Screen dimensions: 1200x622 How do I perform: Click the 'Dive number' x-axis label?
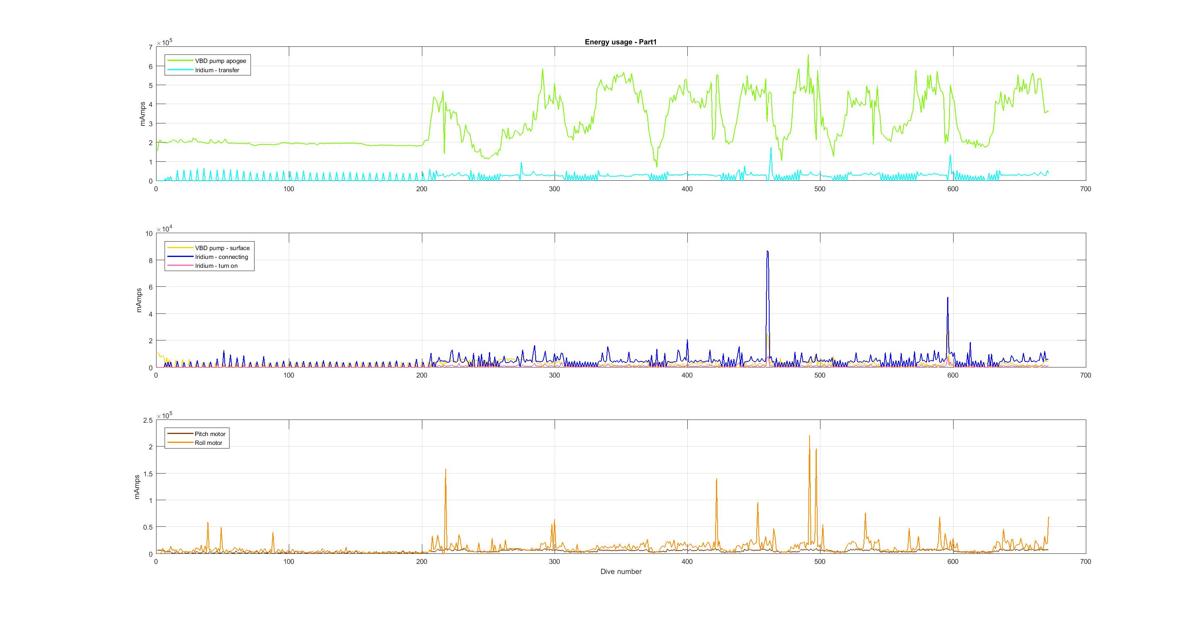621,572
